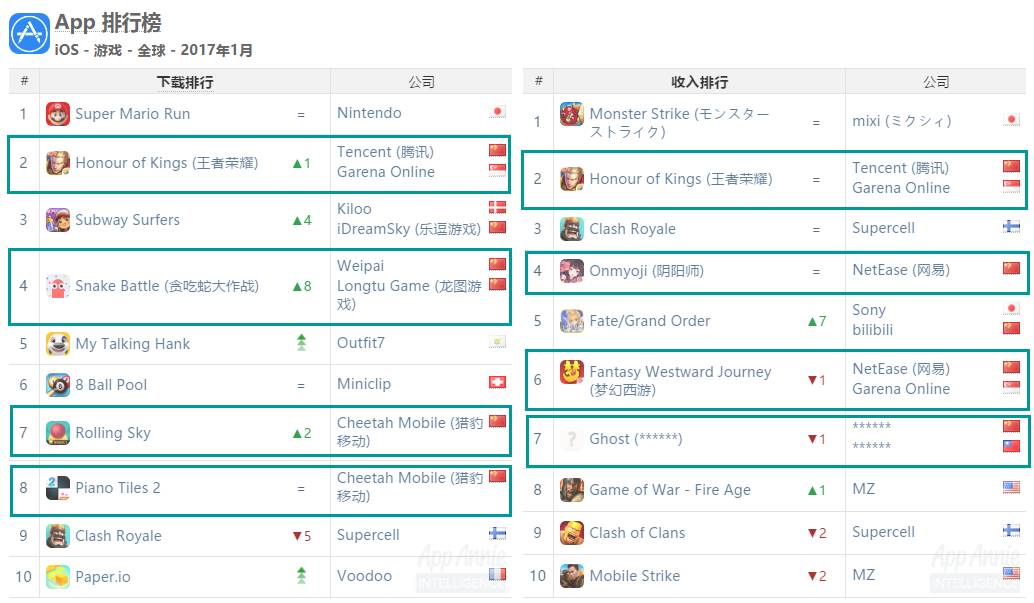
Task: Click the Super Mario Run game icon
Action: (x=58, y=114)
